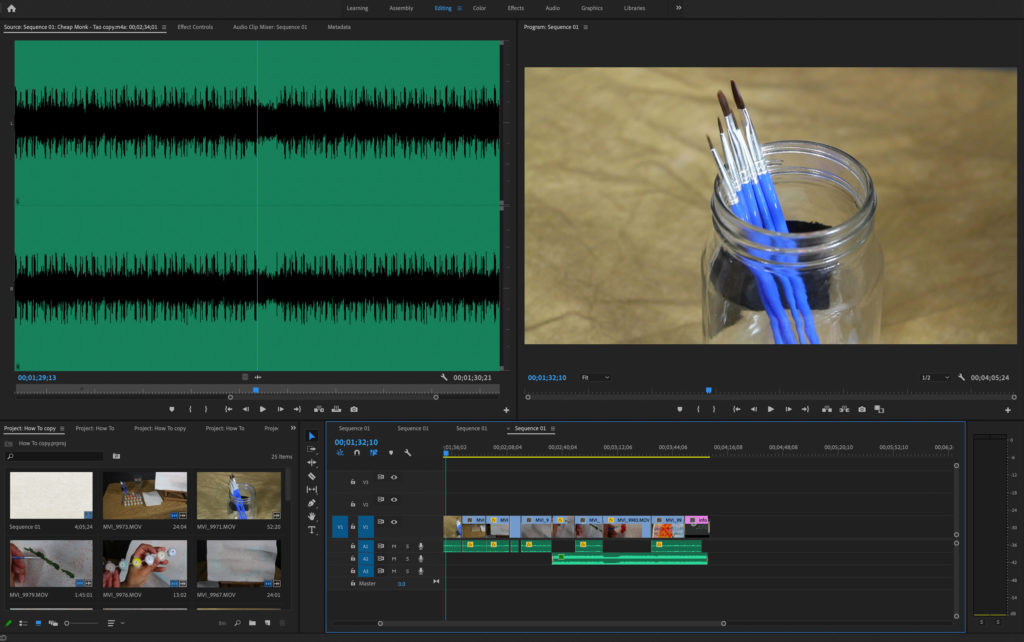
Task: Expand Project panel tabs overflow chevrons
Action: click(293, 428)
